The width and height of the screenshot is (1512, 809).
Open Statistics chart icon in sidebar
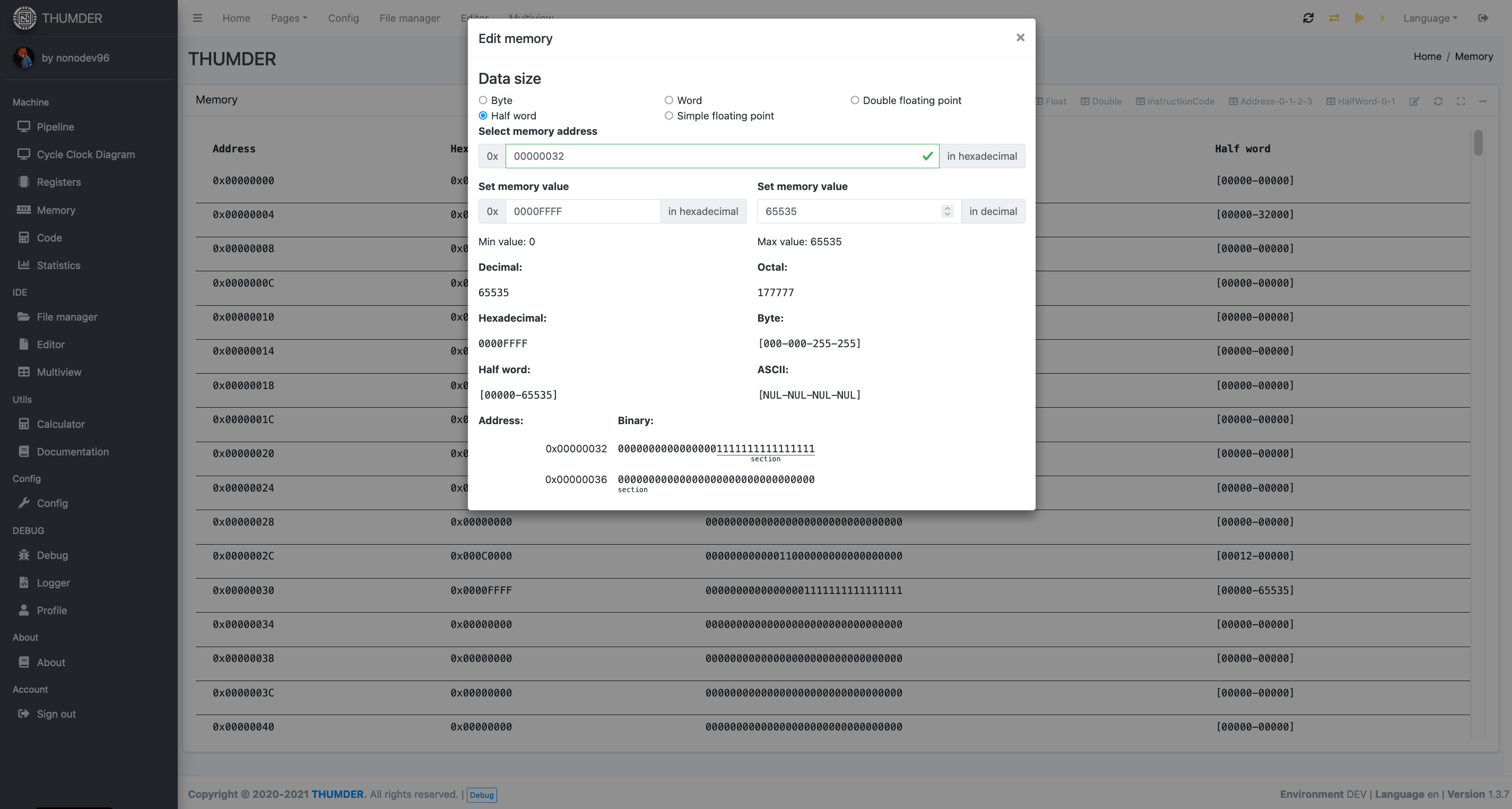point(23,265)
